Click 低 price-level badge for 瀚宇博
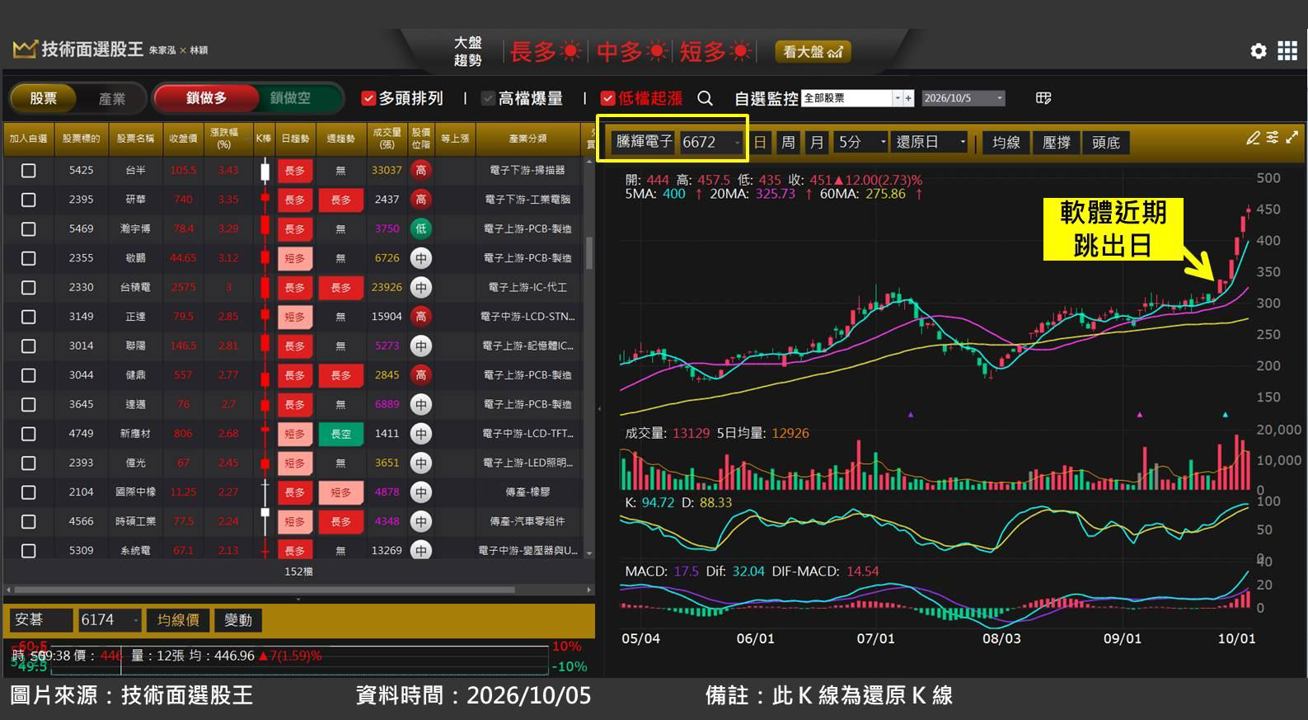The image size is (1308, 720). (421, 229)
